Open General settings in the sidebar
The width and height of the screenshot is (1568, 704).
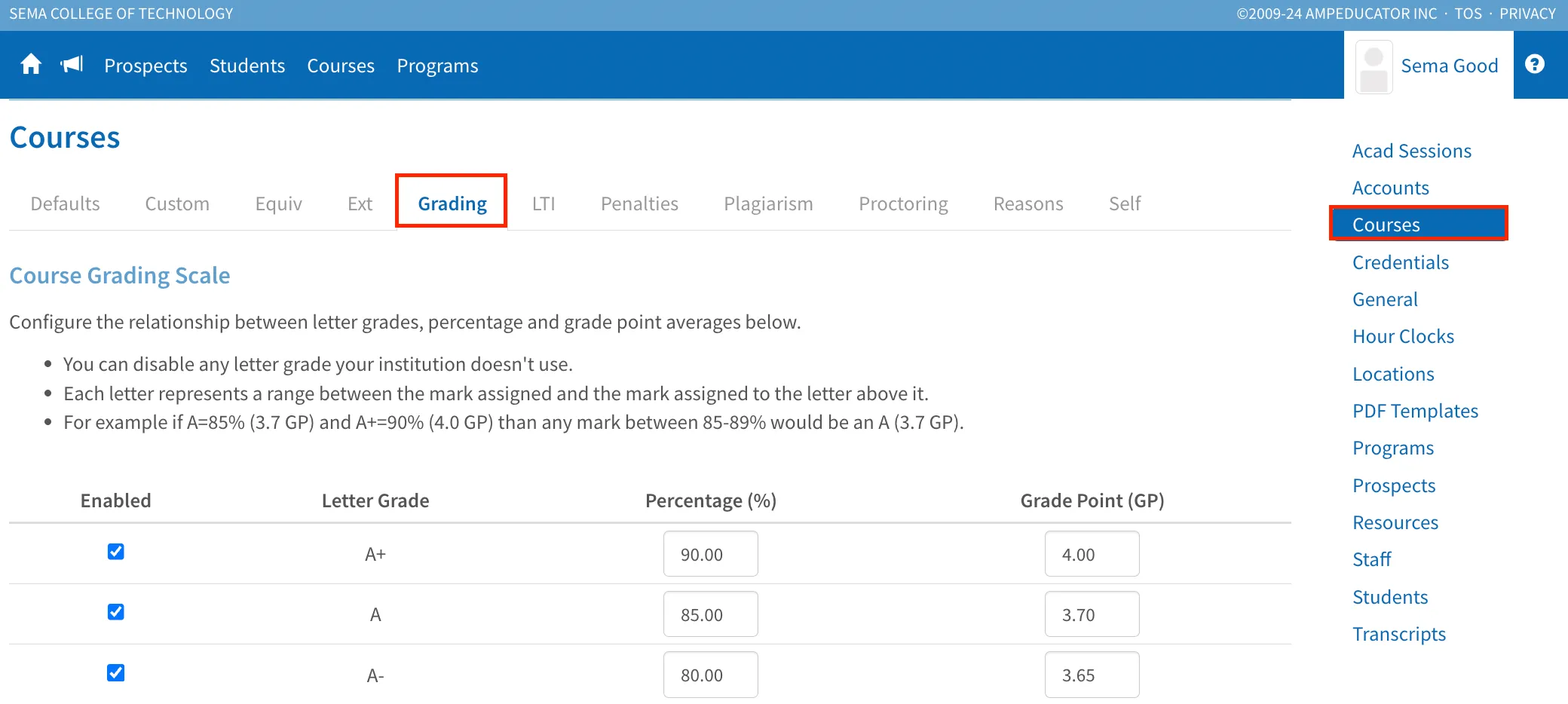coord(1385,299)
